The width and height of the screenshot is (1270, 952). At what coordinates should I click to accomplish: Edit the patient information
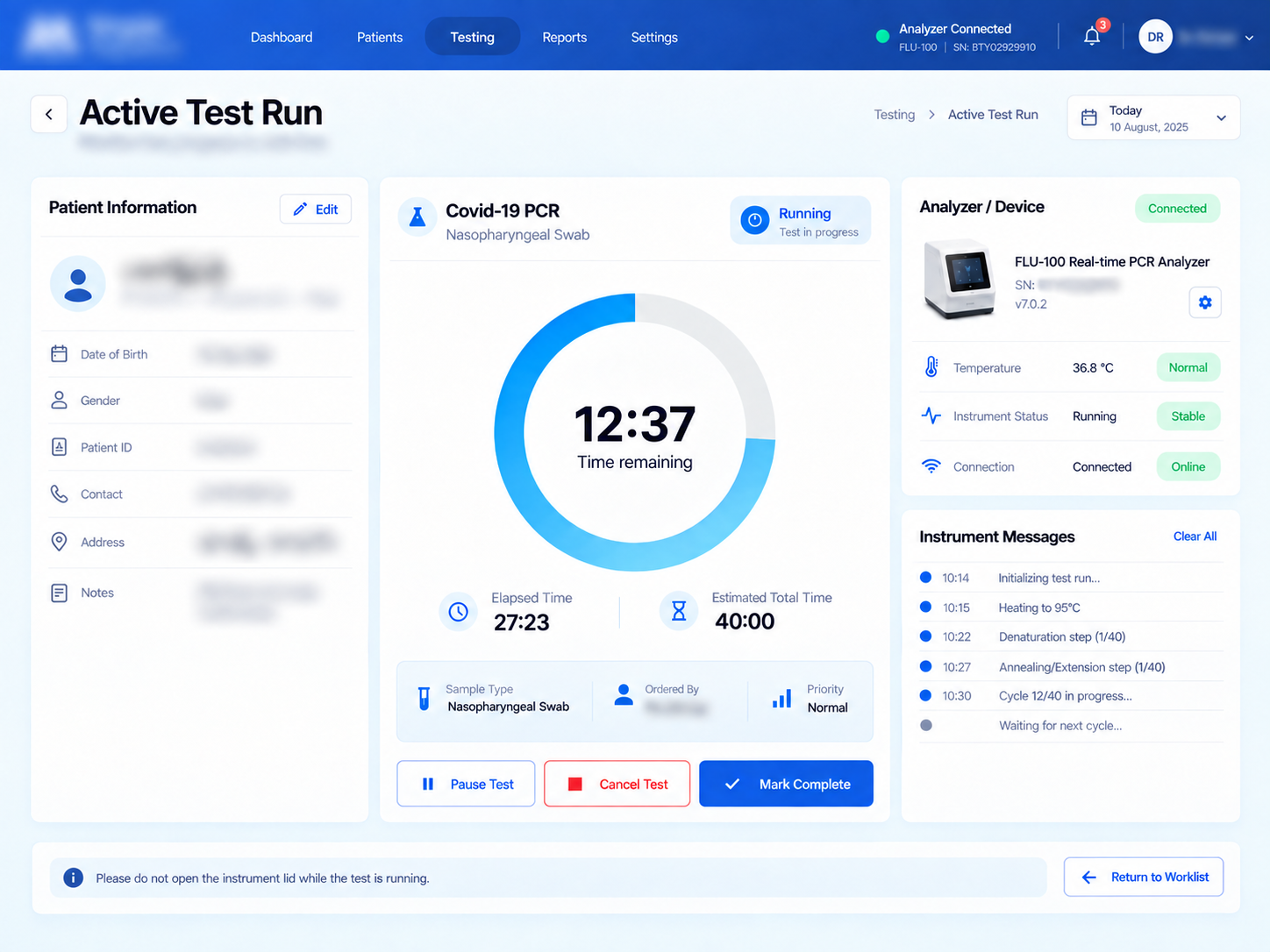point(316,210)
